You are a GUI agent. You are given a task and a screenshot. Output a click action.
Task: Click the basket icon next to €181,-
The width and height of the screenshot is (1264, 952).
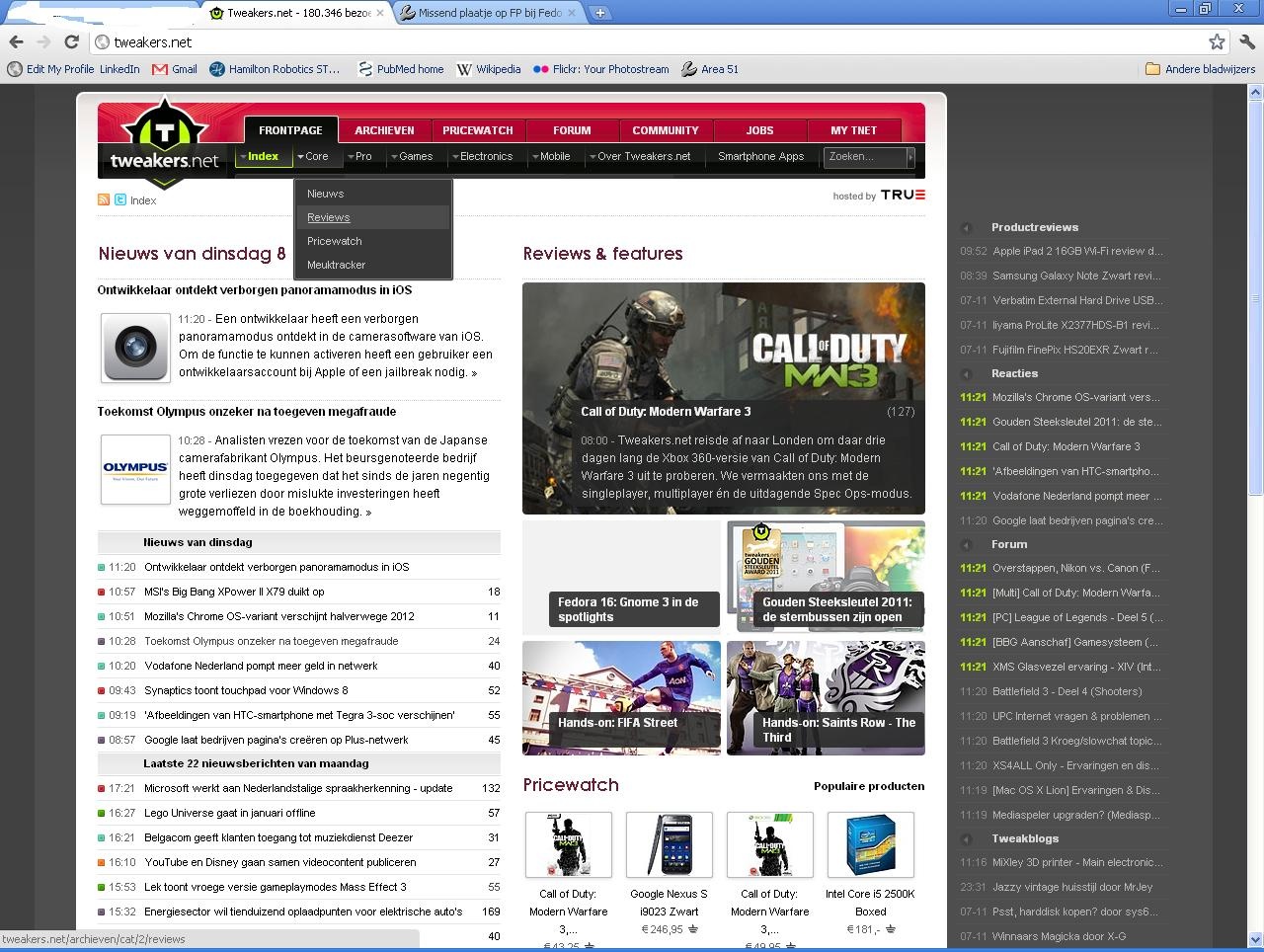click(890, 929)
